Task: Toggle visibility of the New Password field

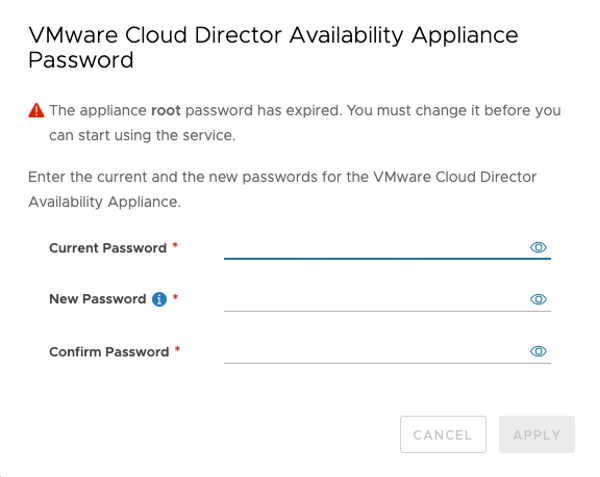Action: (x=538, y=299)
